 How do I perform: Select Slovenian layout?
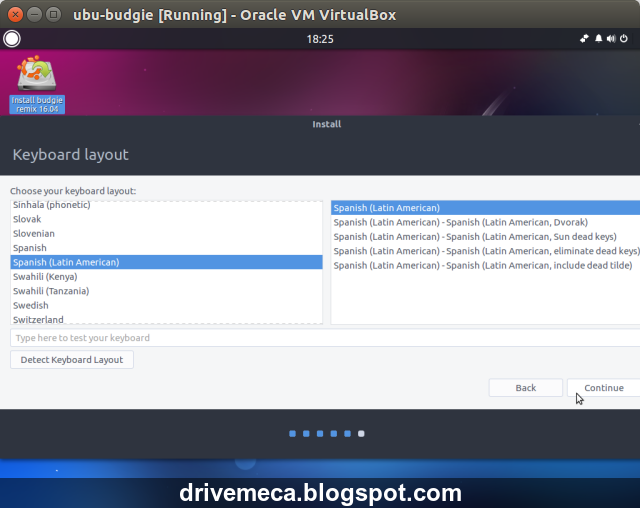(x=167, y=233)
